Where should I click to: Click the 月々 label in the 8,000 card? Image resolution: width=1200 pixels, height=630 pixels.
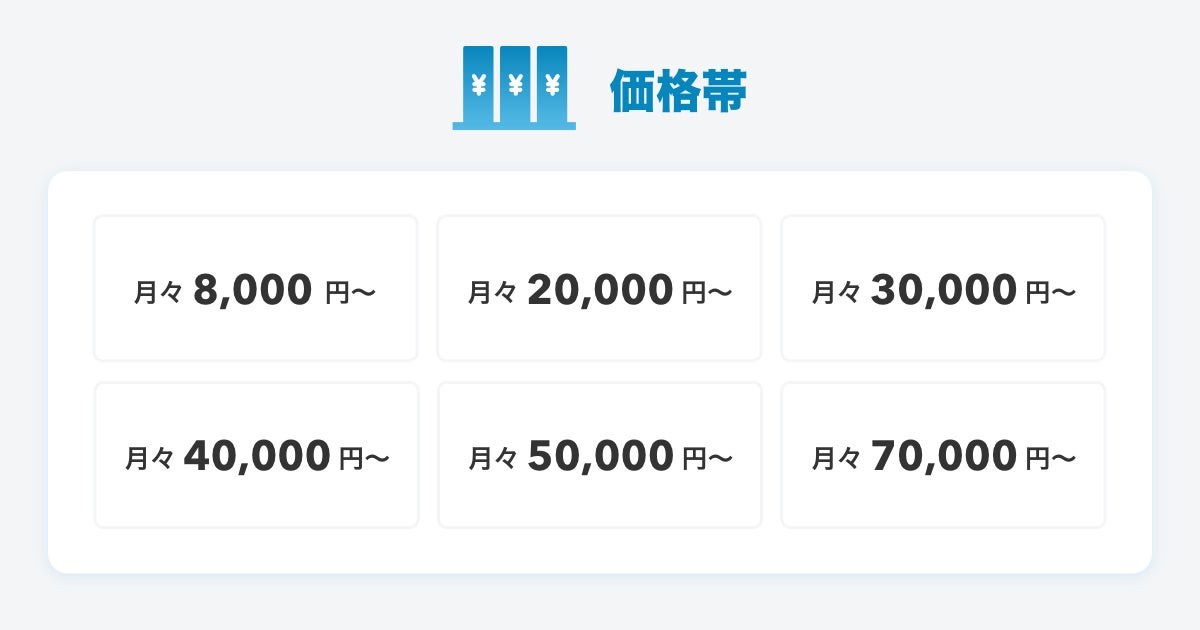[158, 292]
